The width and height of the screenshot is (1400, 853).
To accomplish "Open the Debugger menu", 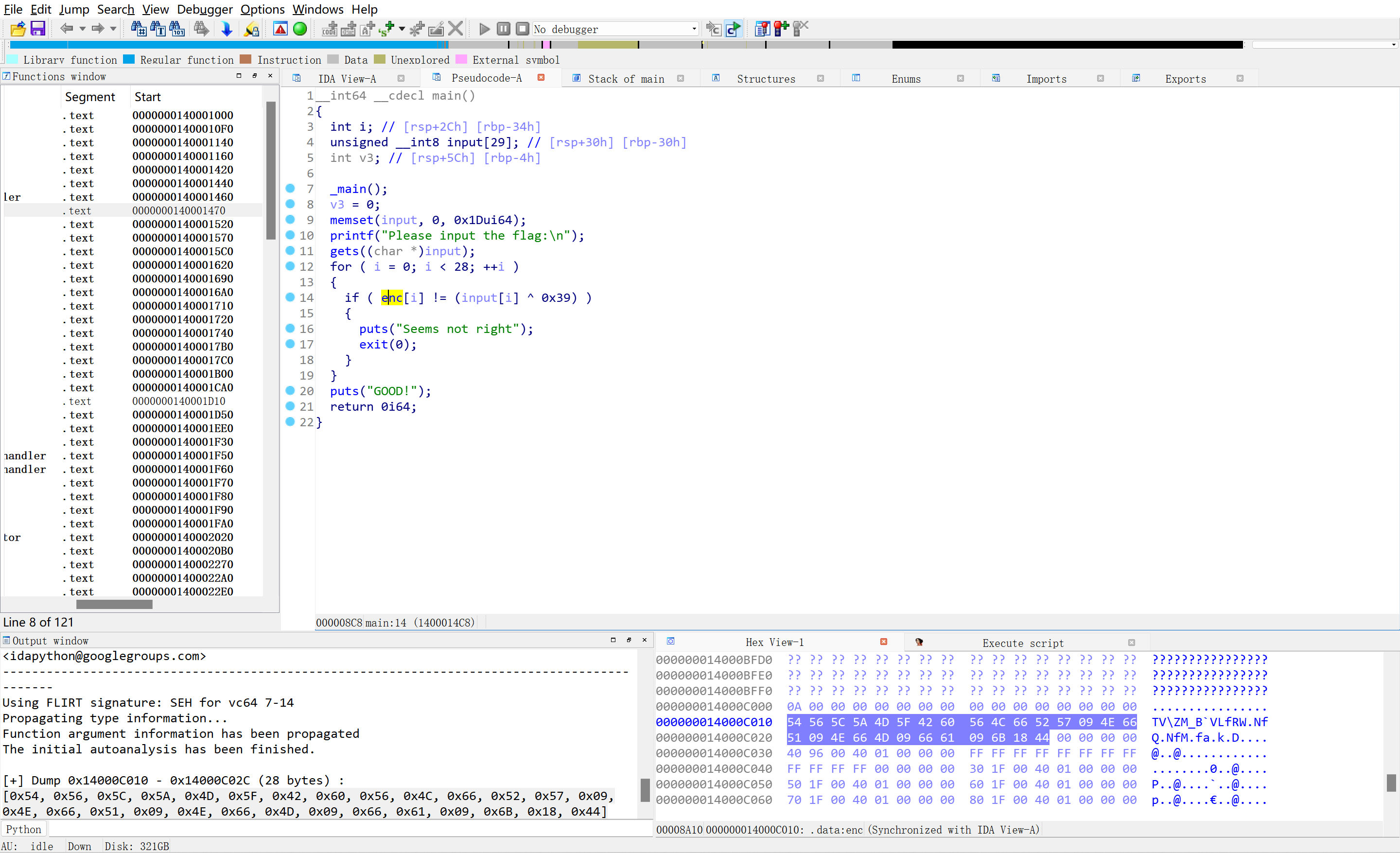I will 205,9.
